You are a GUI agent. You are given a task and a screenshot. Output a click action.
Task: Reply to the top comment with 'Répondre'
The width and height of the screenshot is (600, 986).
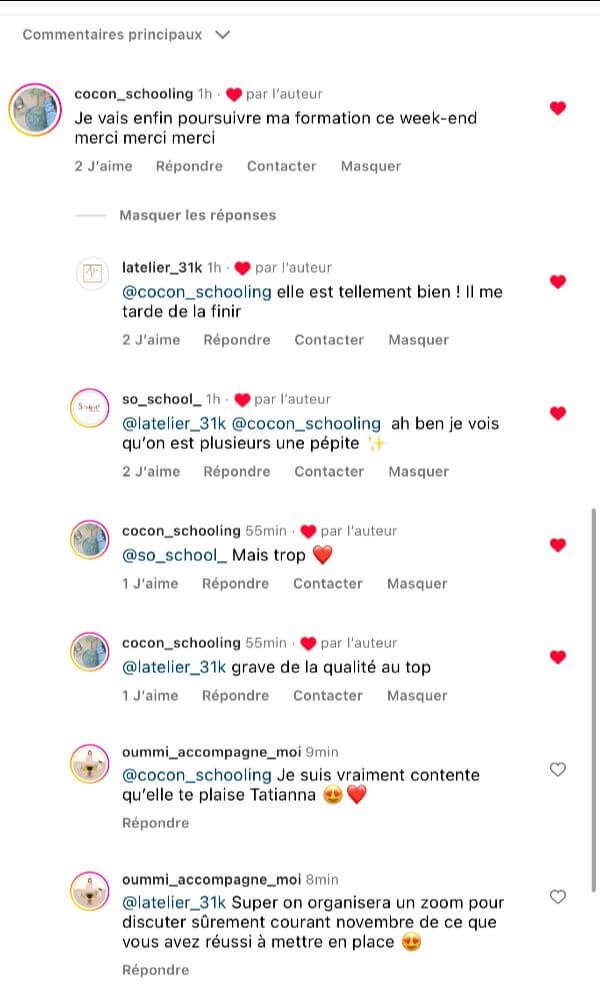click(x=189, y=166)
